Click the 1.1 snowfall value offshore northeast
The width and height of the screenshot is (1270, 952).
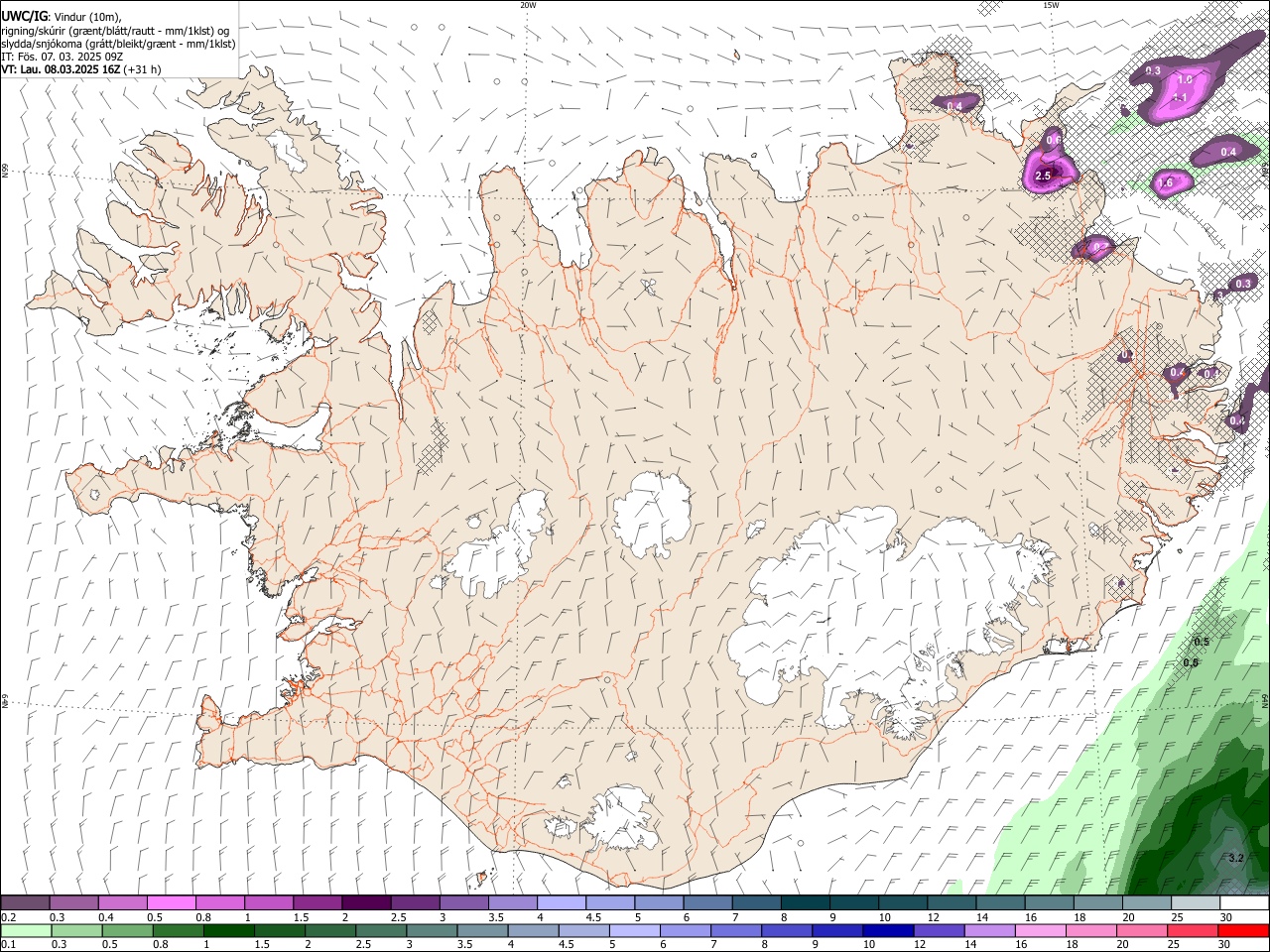(1180, 97)
